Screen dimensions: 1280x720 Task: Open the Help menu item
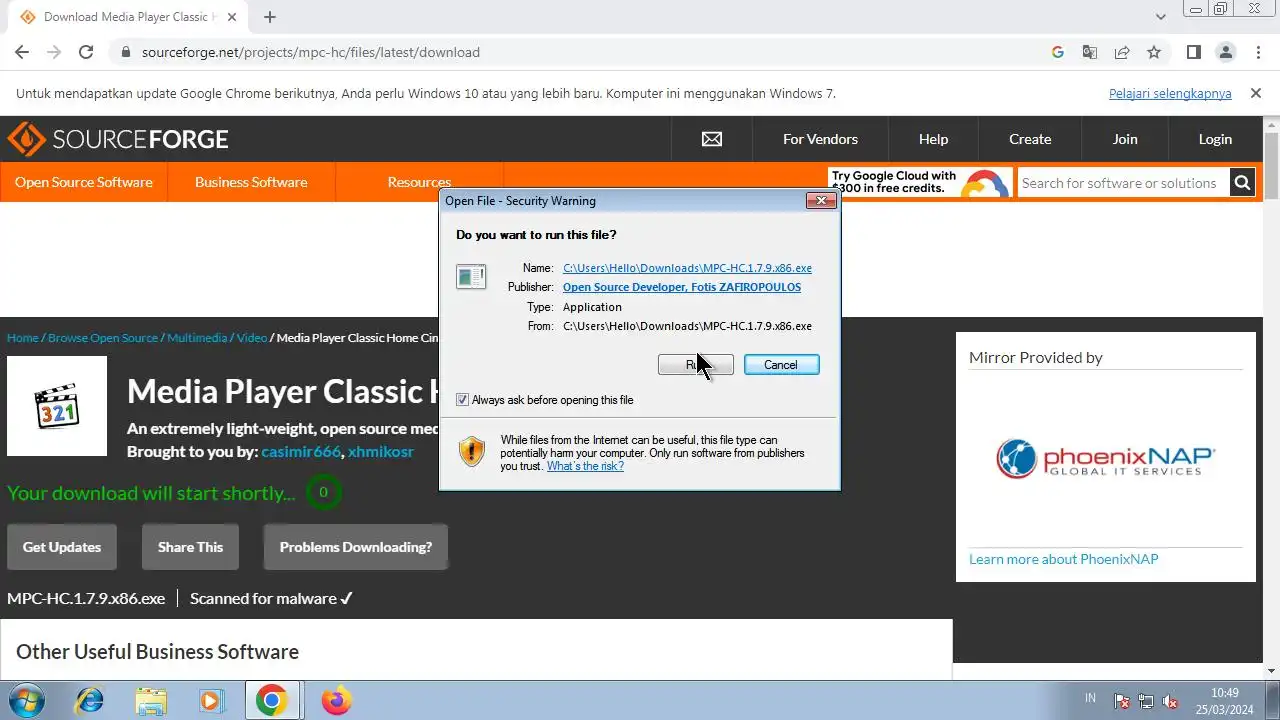pos(933,139)
